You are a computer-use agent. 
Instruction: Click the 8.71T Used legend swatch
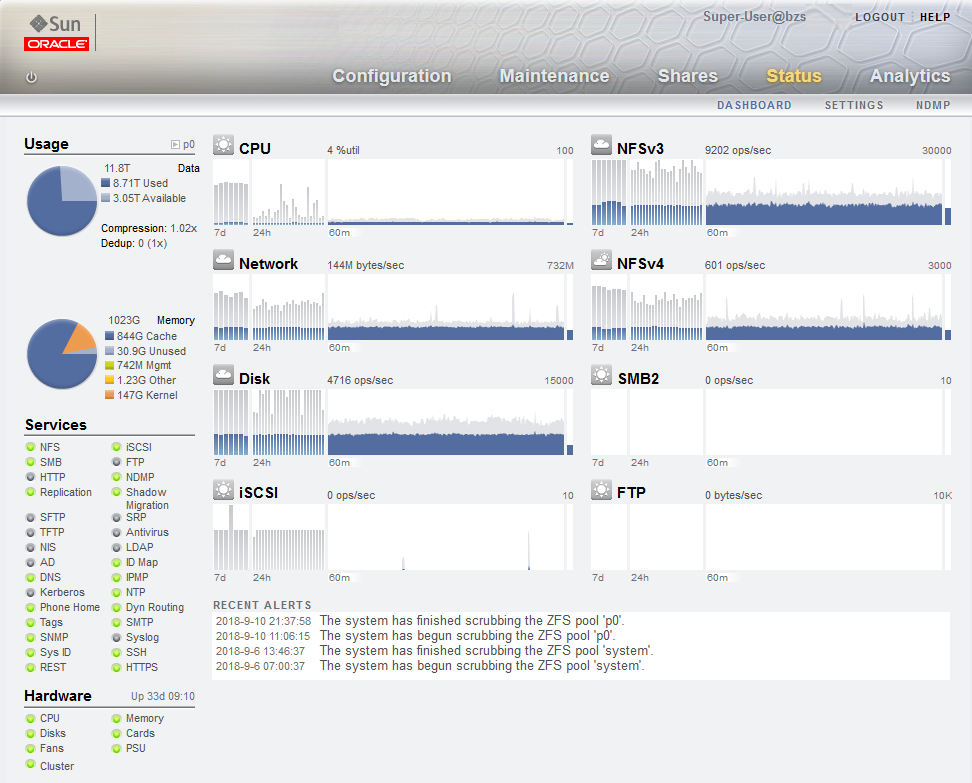[x=105, y=183]
